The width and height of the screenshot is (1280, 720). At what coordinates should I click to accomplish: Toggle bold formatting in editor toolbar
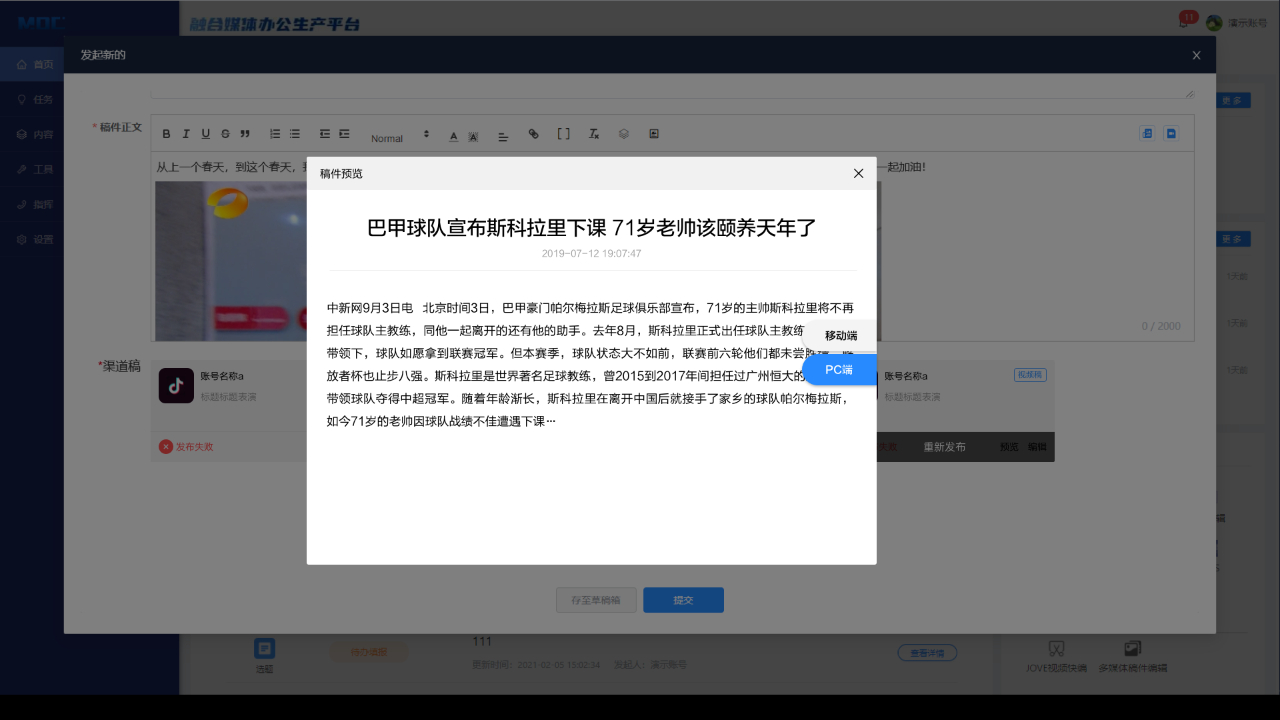[x=167, y=134]
